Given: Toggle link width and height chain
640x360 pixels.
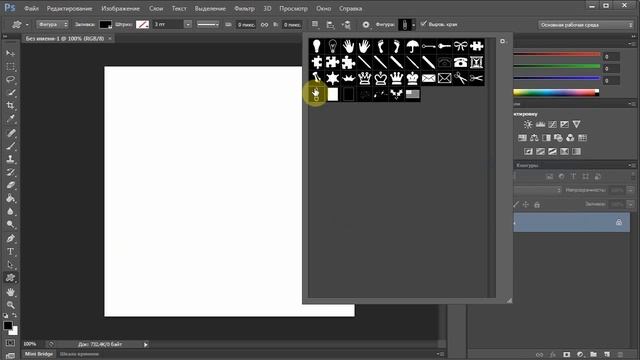Looking at the screenshot, I should click(x=264, y=25).
